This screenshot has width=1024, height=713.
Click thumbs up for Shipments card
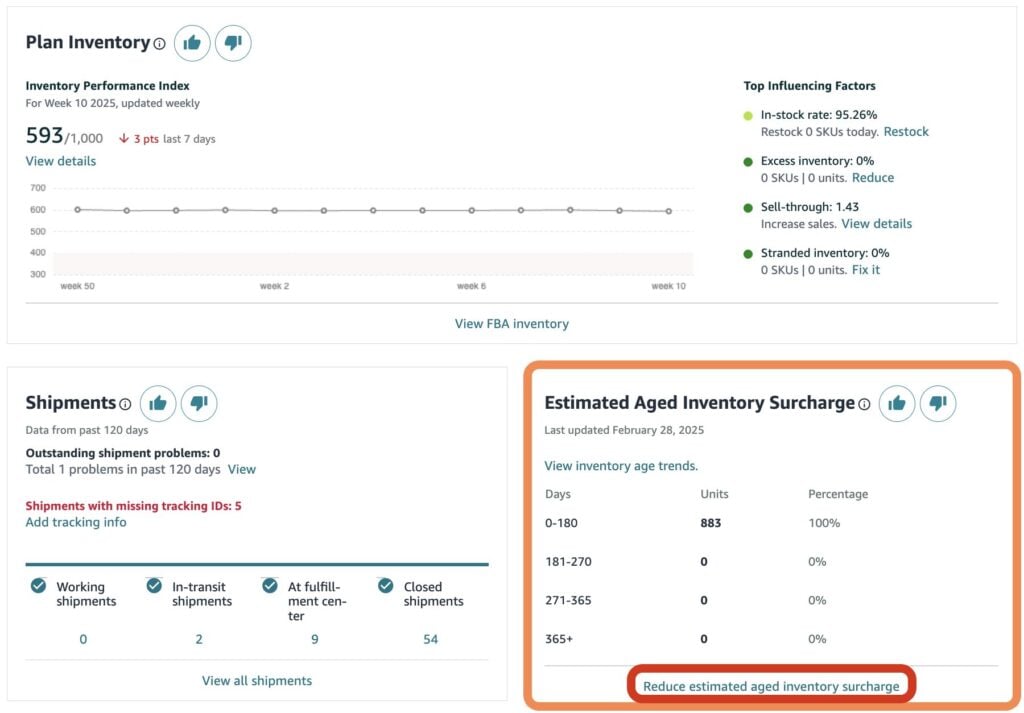pos(158,403)
